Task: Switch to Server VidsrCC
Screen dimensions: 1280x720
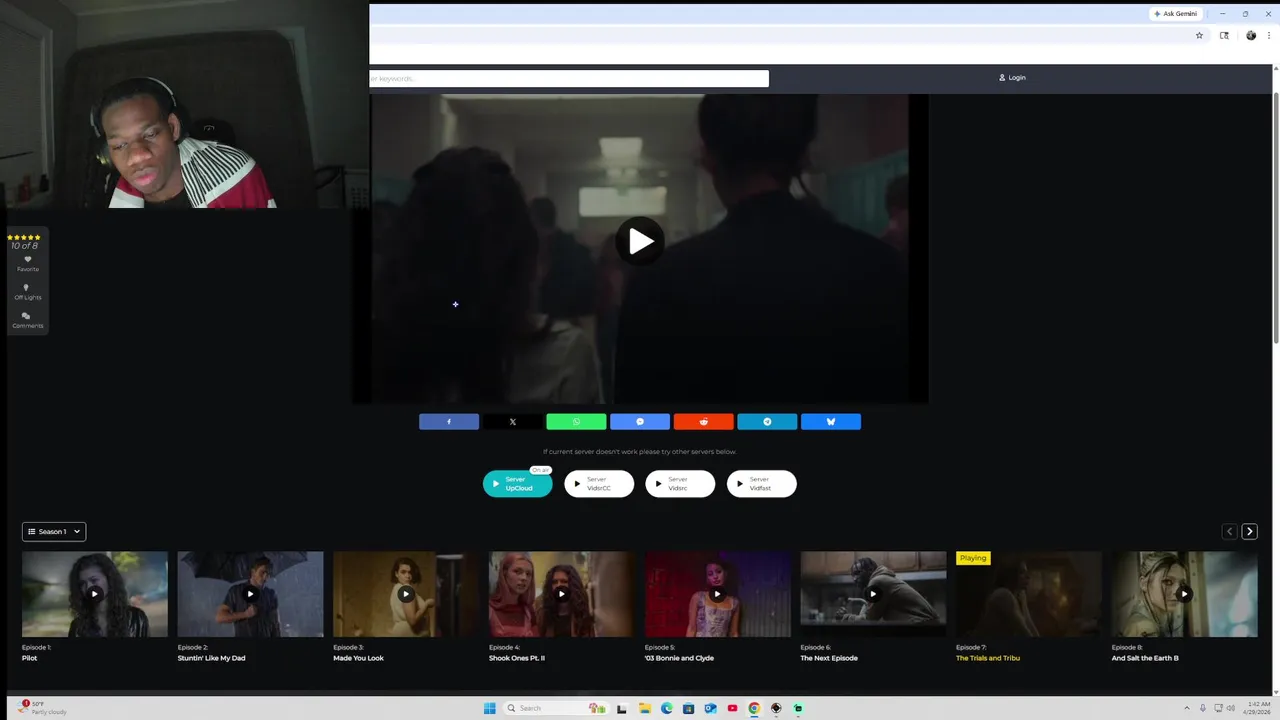Action: pyautogui.click(x=599, y=484)
